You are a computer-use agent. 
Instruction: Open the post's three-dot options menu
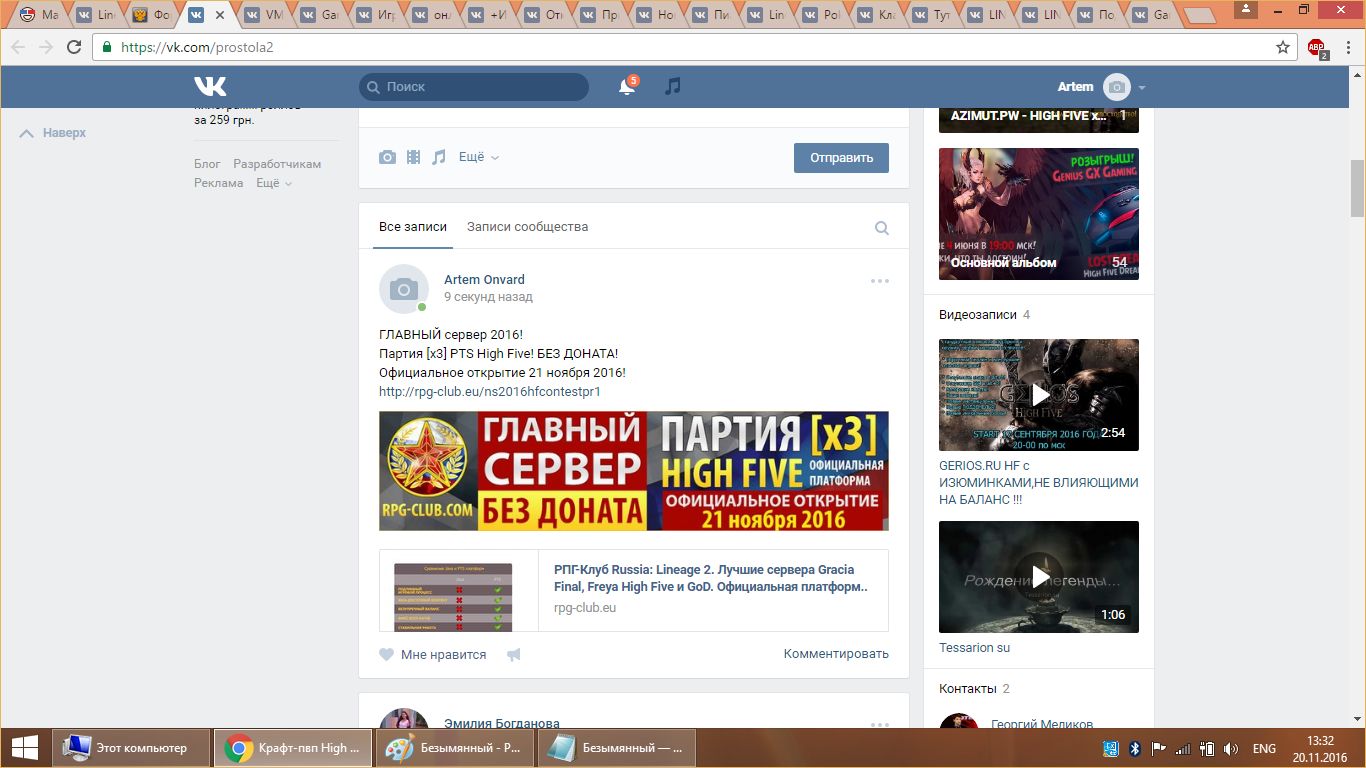click(x=880, y=281)
